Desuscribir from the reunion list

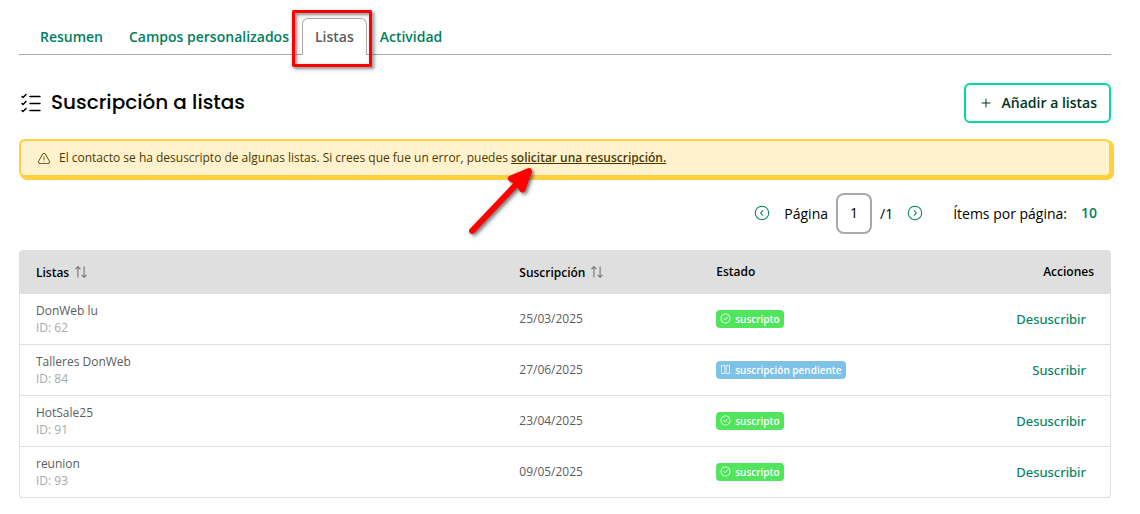click(1050, 472)
